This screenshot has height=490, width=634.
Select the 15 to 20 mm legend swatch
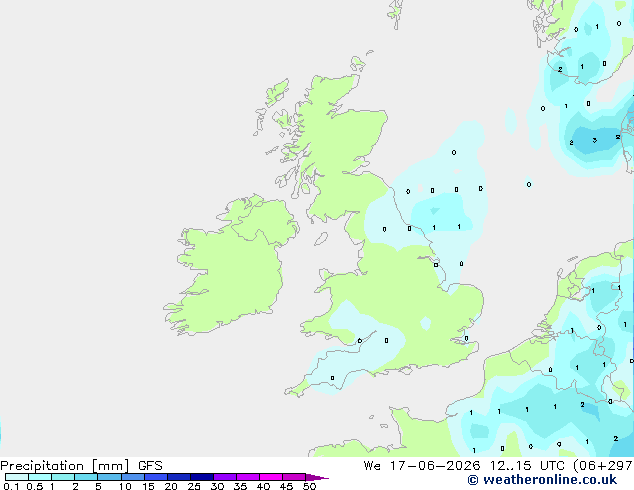pyautogui.click(x=155, y=477)
